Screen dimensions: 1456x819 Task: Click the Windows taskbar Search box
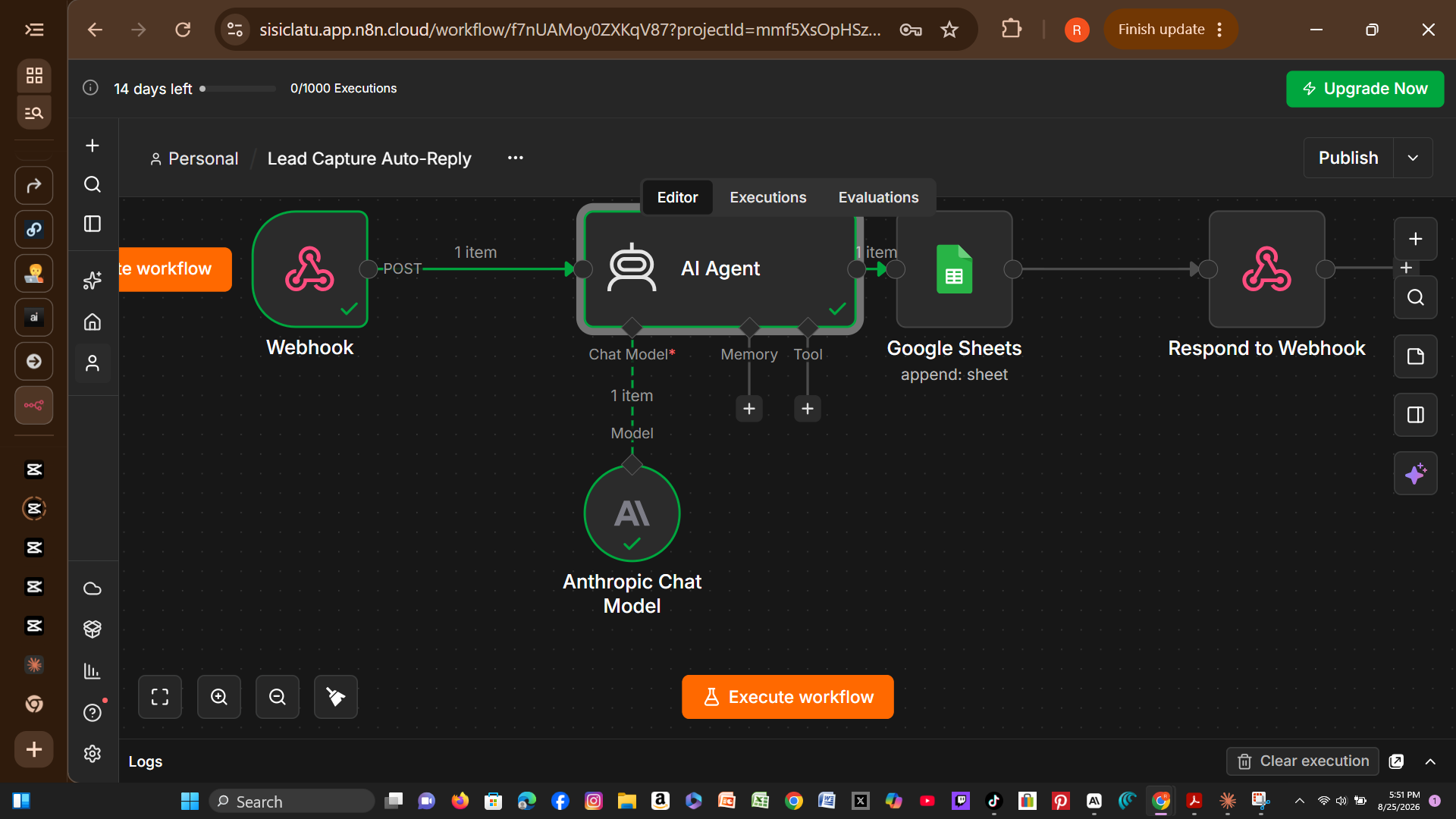point(292,802)
